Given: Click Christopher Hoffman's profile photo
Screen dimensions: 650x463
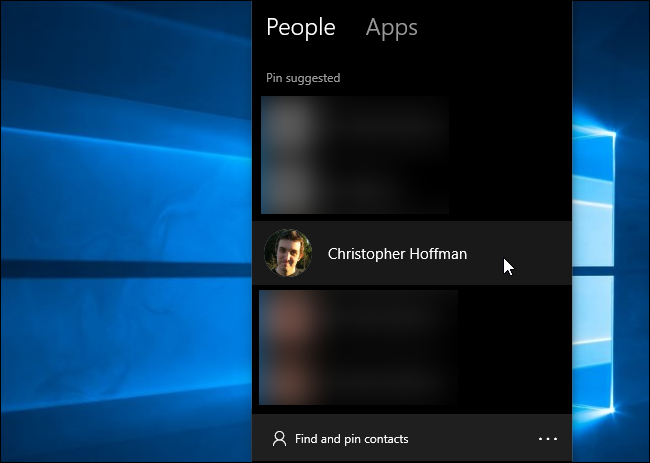Looking at the screenshot, I should 288,253.
